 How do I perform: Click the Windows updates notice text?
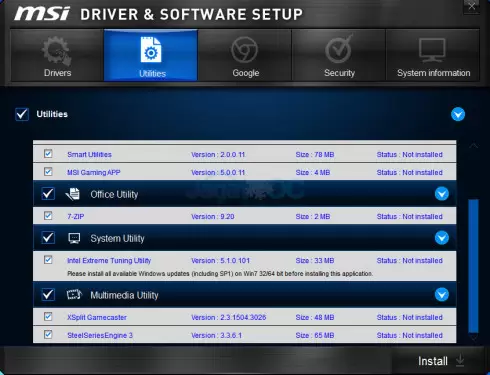click(220, 274)
